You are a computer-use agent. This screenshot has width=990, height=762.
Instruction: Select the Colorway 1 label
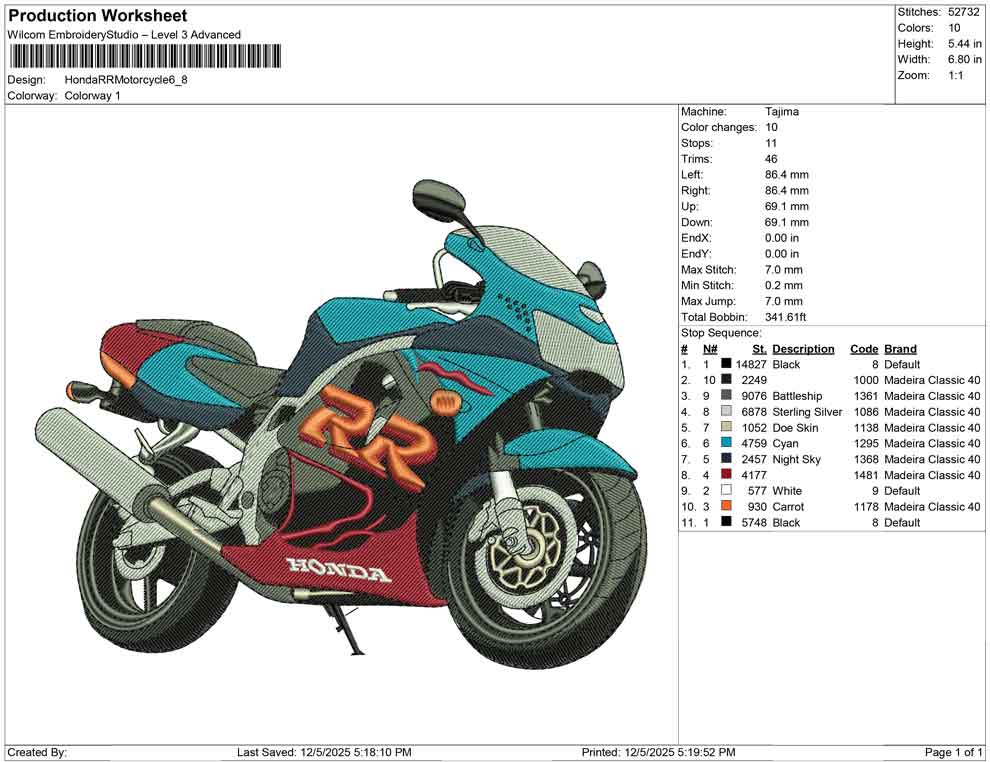[x=91, y=97]
